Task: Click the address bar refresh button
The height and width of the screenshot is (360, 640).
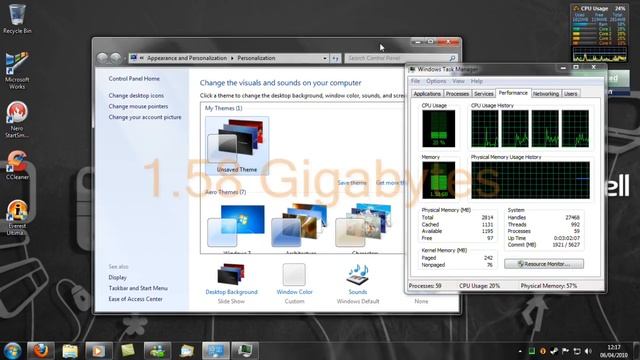Action: pos(335,58)
